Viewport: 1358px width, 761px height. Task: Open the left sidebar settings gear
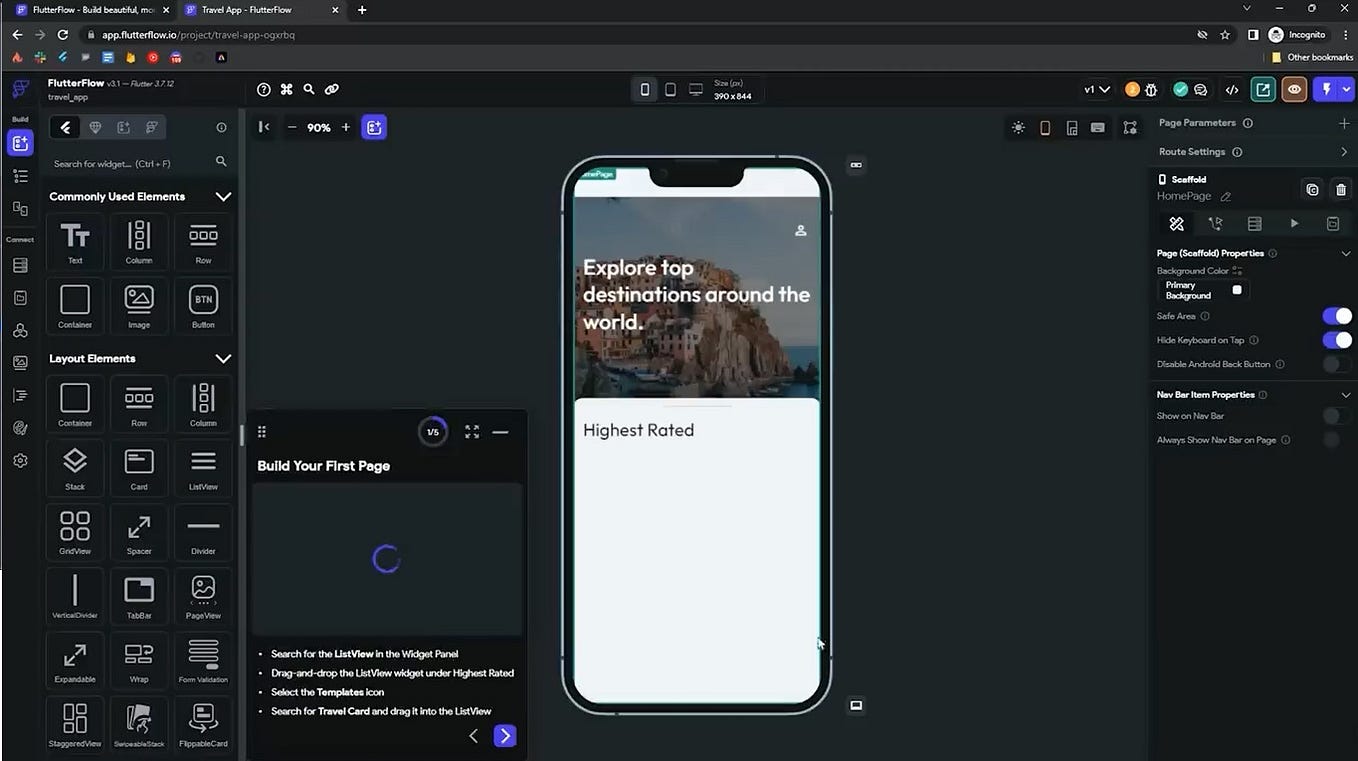click(x=19, y=460)
